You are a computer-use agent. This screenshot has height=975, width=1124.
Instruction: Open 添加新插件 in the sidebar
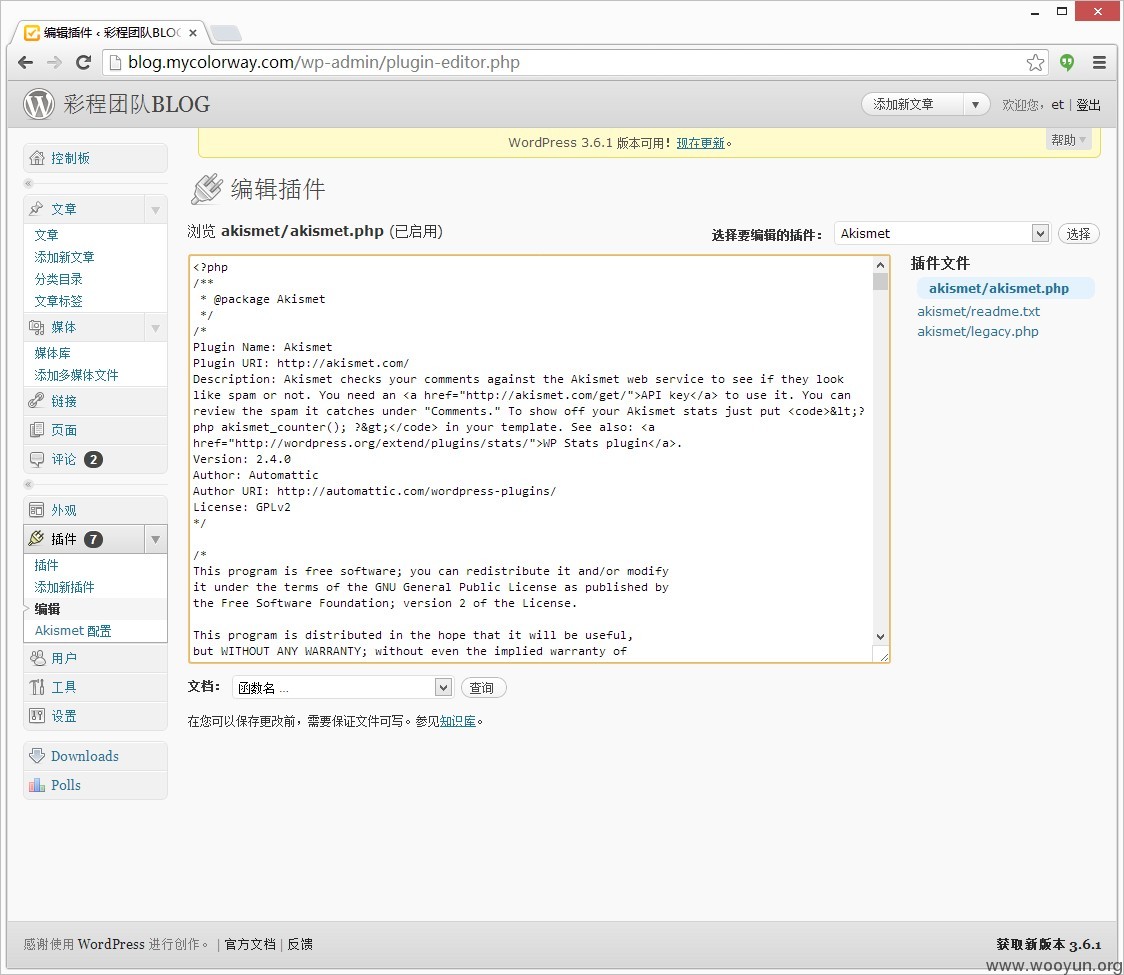[x=64, y=586]
